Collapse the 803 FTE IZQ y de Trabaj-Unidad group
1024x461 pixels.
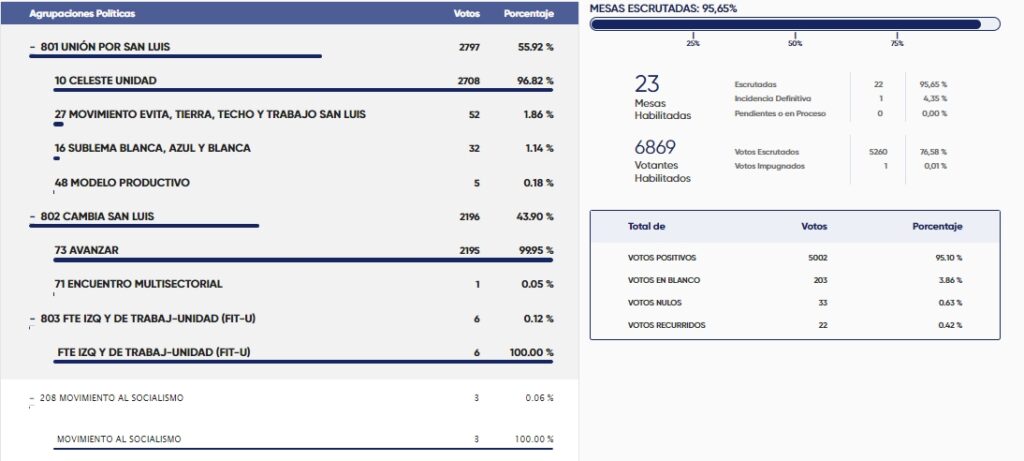[33, 319]
